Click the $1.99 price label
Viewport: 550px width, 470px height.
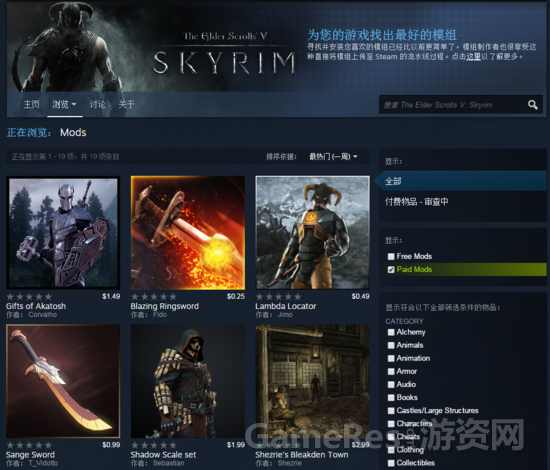point(236,445)
